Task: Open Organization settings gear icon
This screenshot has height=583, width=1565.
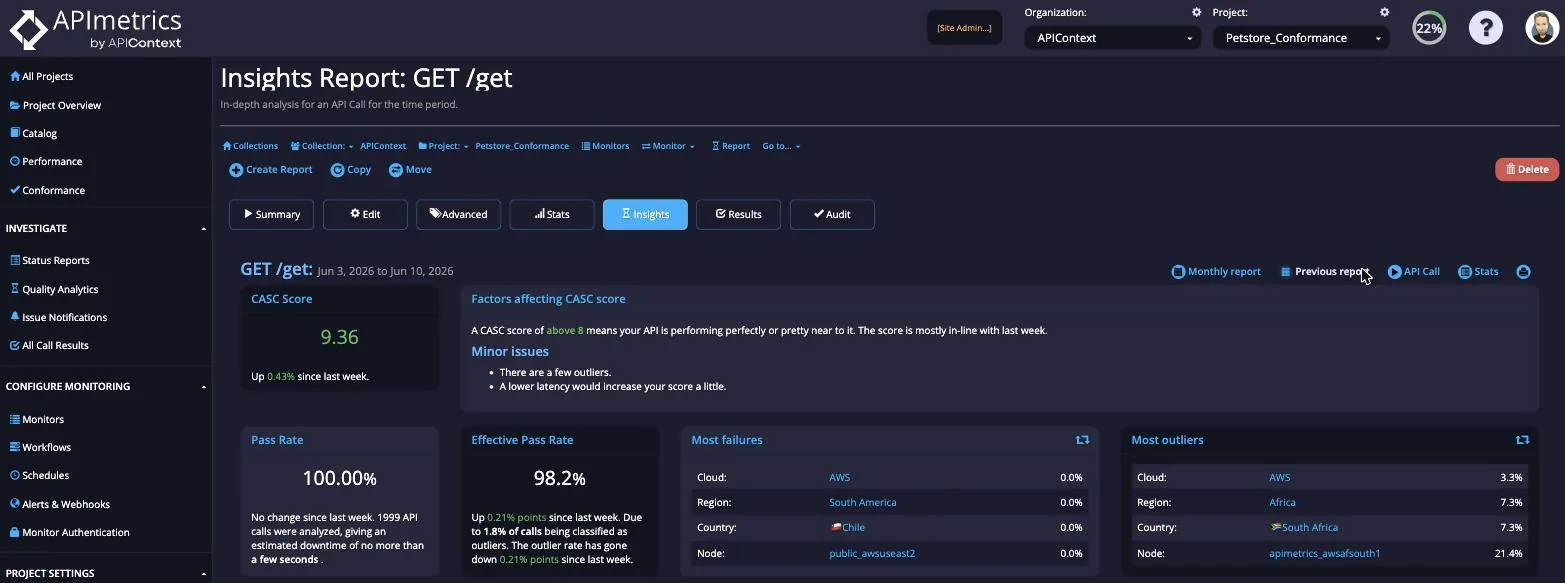Action: click(1196, 12)
